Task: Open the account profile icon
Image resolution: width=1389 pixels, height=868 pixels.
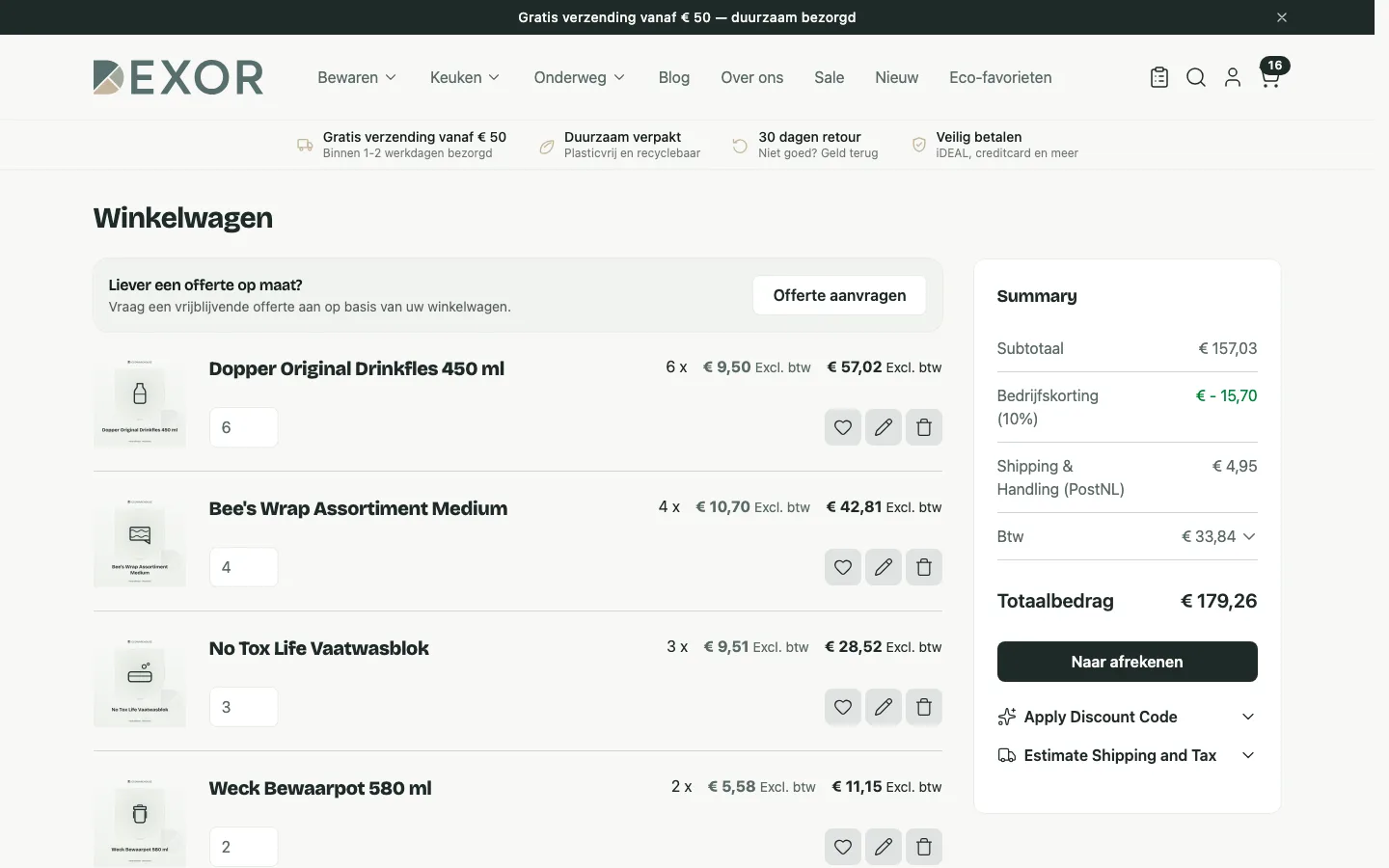Action: (1233, 78)
